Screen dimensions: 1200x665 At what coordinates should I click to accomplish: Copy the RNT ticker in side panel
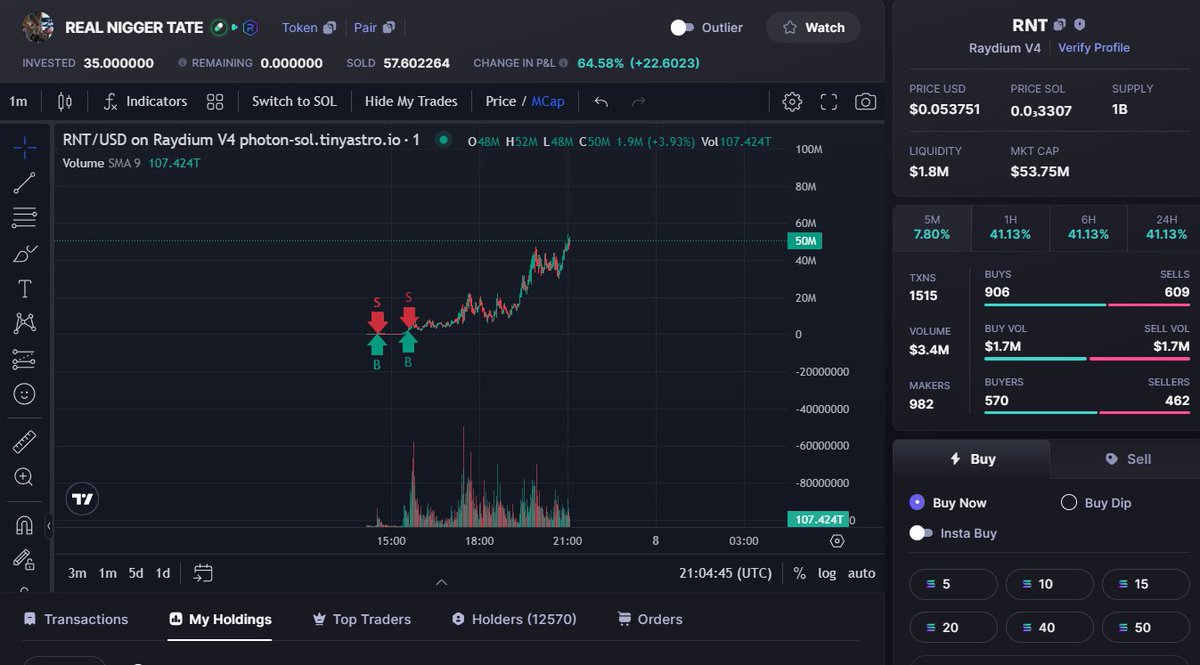click(x=1060, y=25)
